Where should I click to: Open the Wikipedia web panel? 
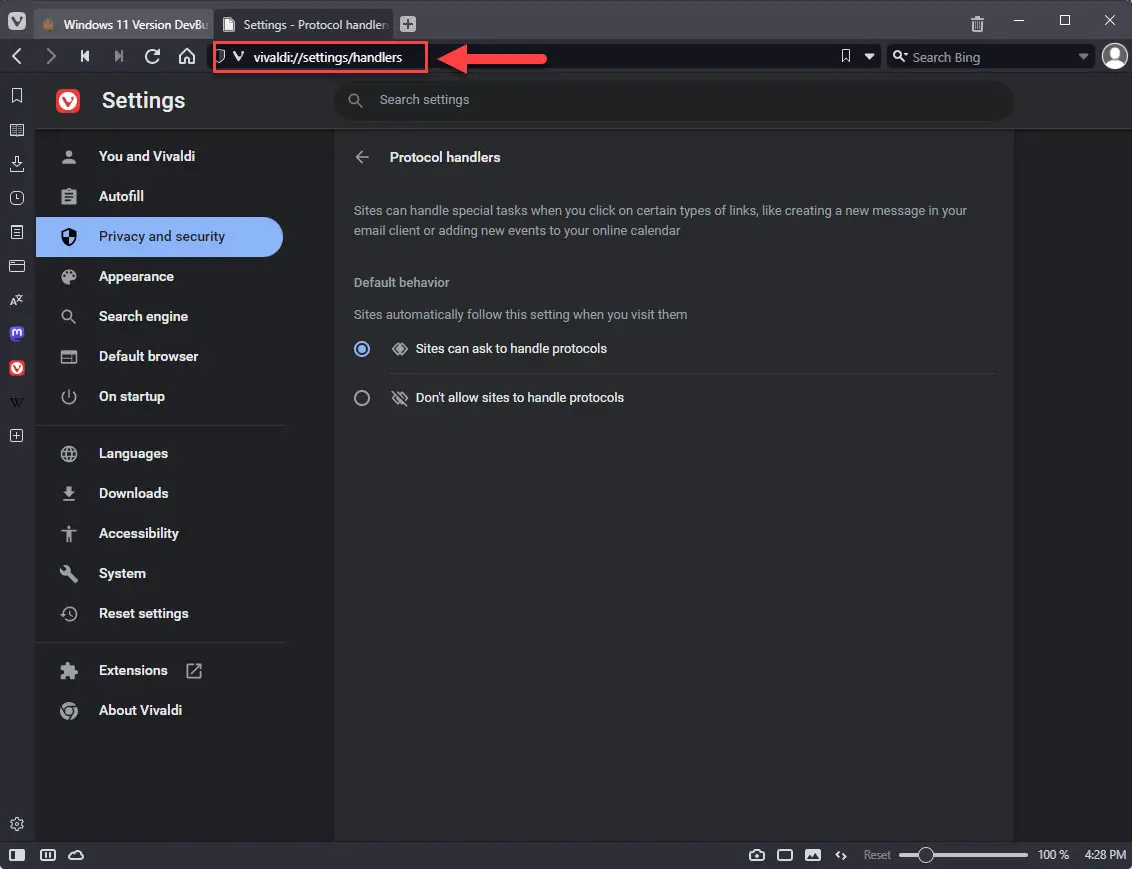17,402
